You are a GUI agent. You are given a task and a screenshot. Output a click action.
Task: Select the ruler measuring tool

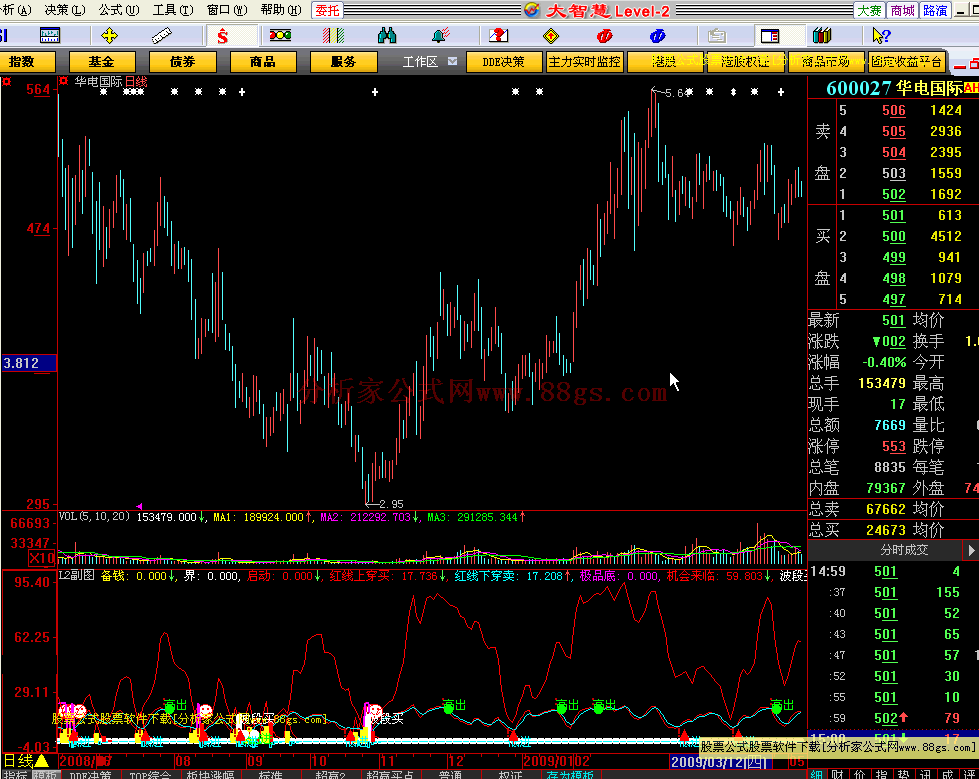point(162,36)
